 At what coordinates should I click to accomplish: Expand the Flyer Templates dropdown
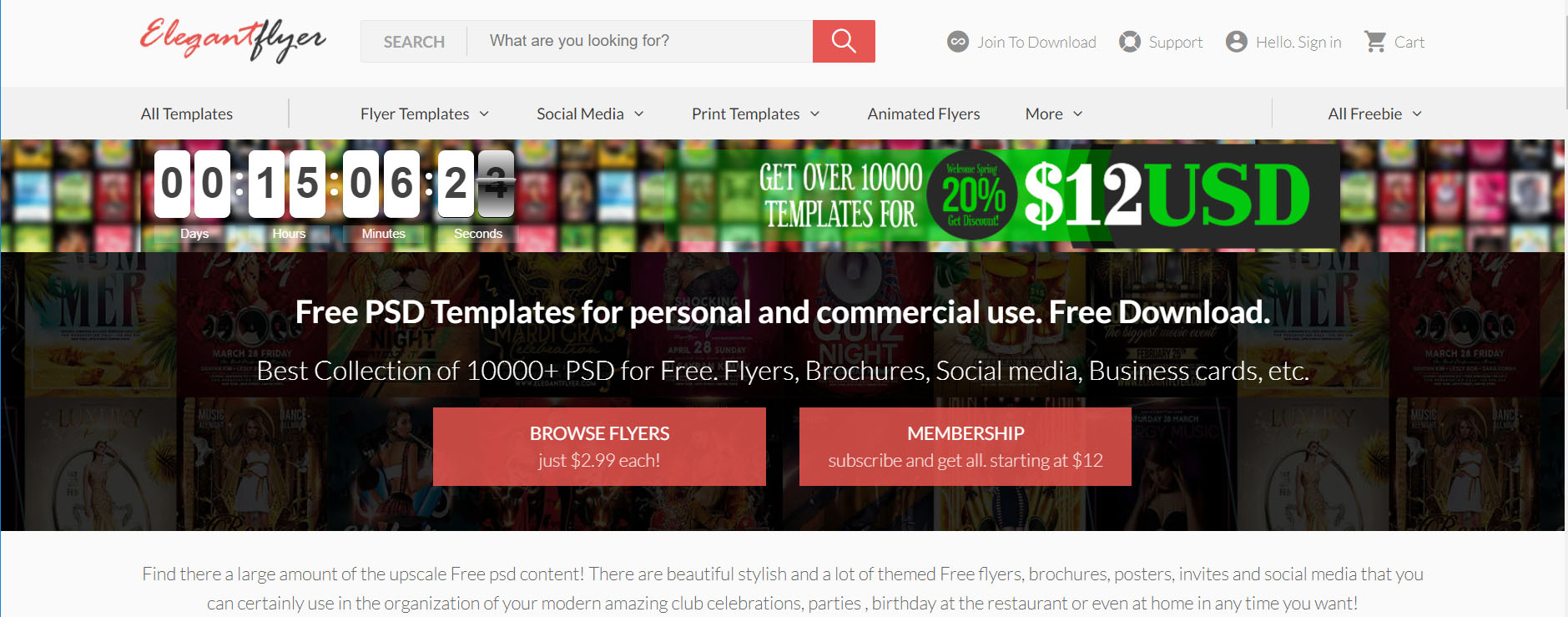coord(484,114)
